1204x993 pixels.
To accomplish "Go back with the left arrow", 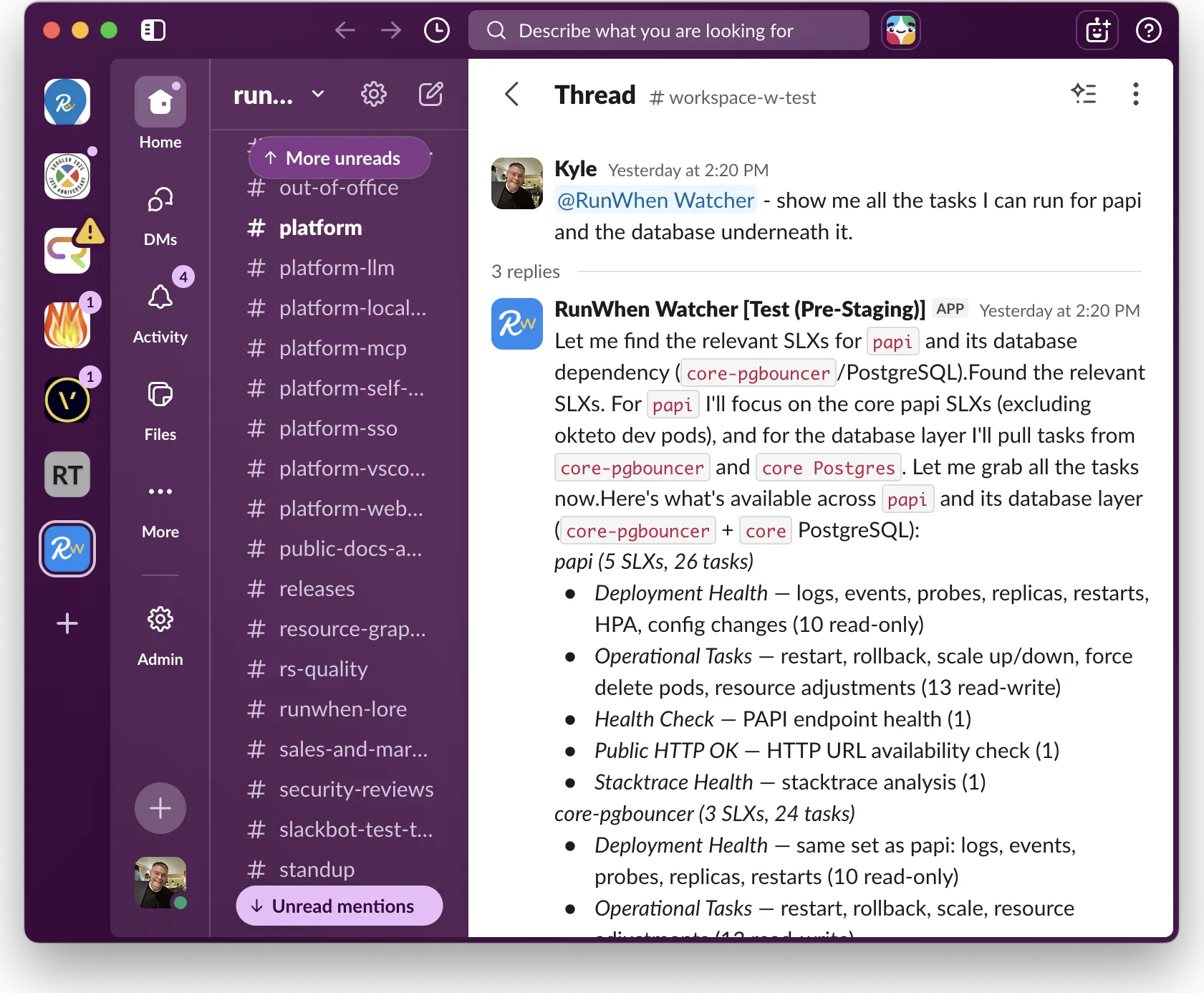I will click(345, 30).
